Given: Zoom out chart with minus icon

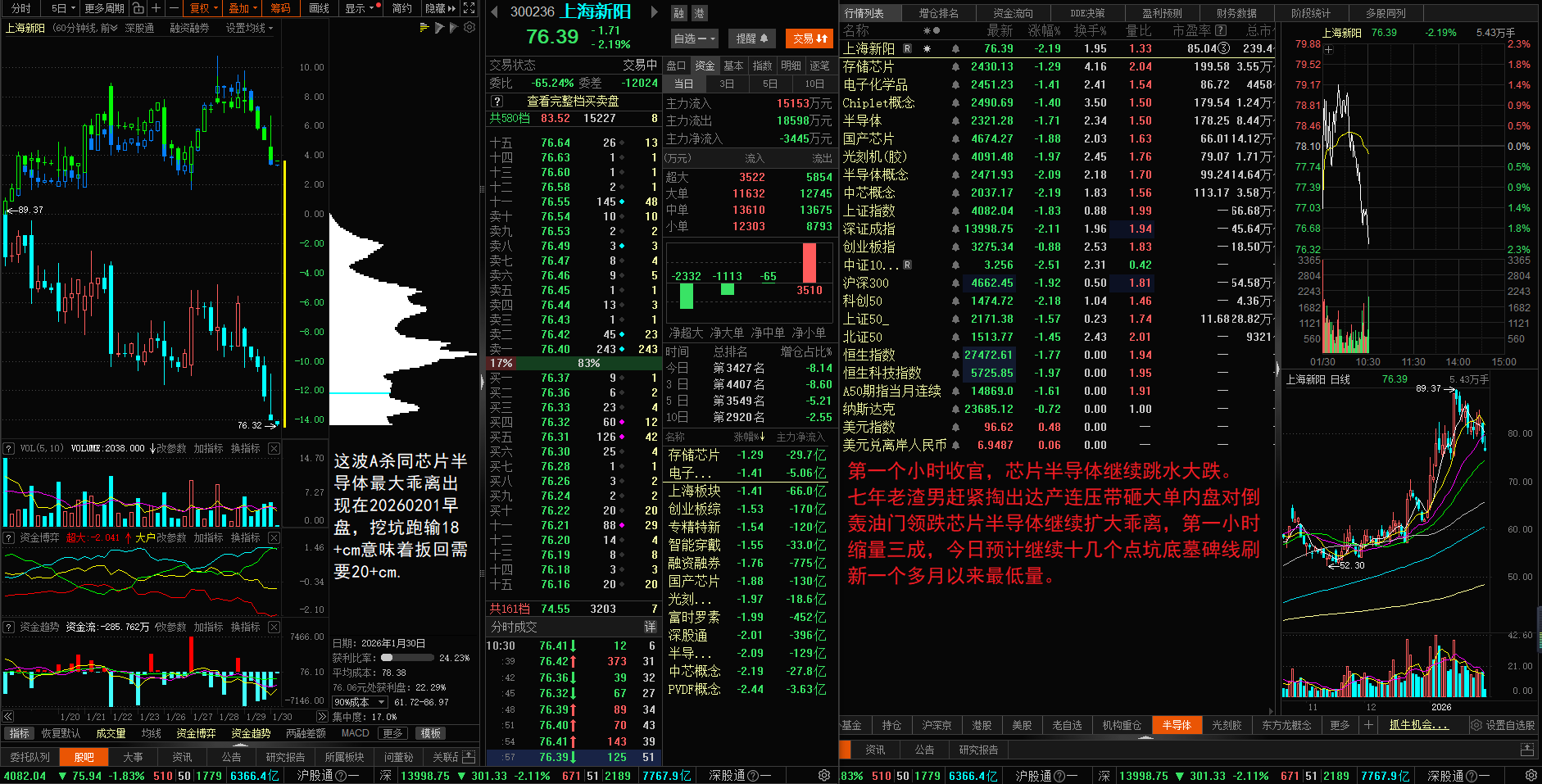Looking at the screenshot, I should (174, 8).
